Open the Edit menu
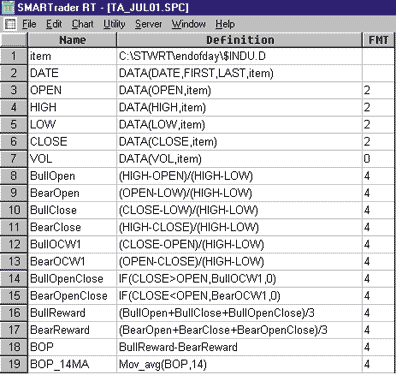This screenshot has height=375, width=396. tap(54, 24)
